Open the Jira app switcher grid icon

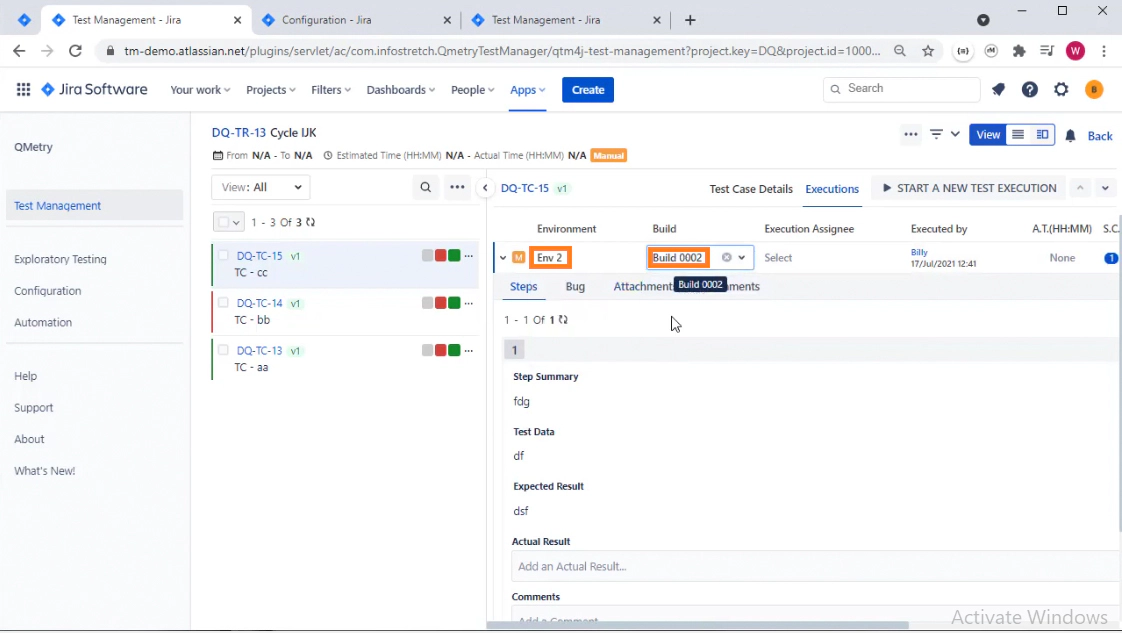(23, 90)
